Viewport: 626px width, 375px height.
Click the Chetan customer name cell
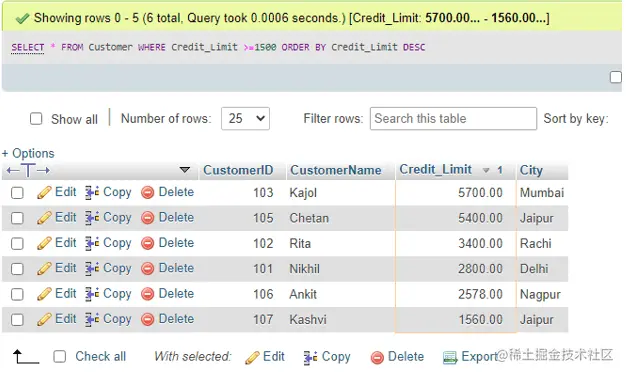341,218
